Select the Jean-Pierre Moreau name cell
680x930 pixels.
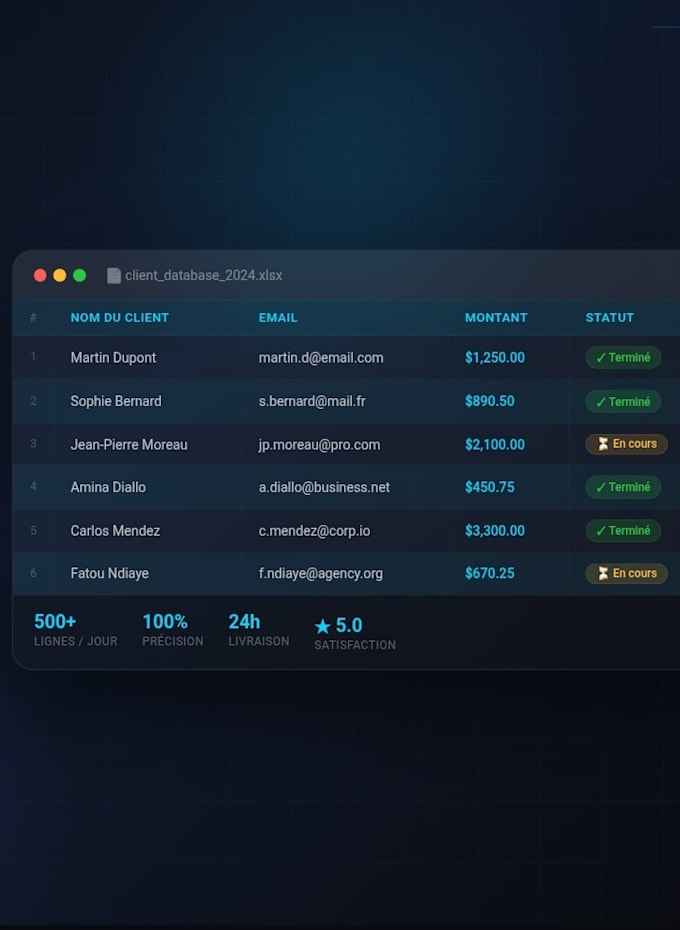tap(129, 444)
